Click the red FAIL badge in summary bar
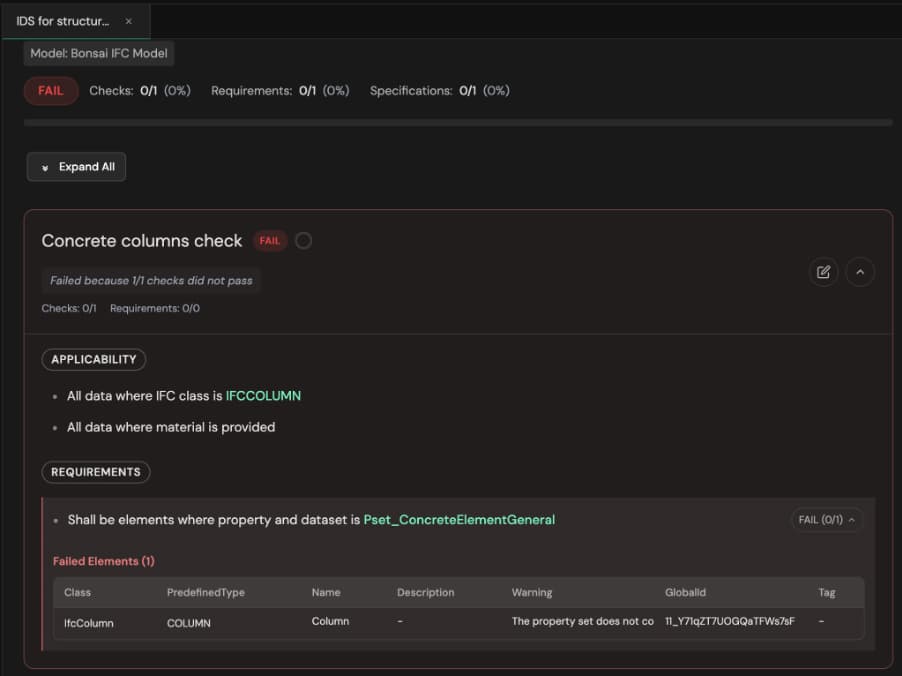Screen dimensions: 902x676 (51, 91)
